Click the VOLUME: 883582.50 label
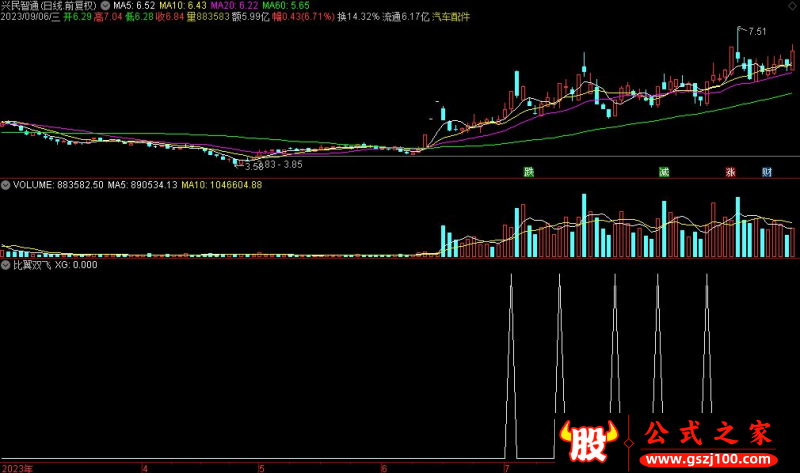This screenshot has width=800, height=473. [x=58, y=185]
